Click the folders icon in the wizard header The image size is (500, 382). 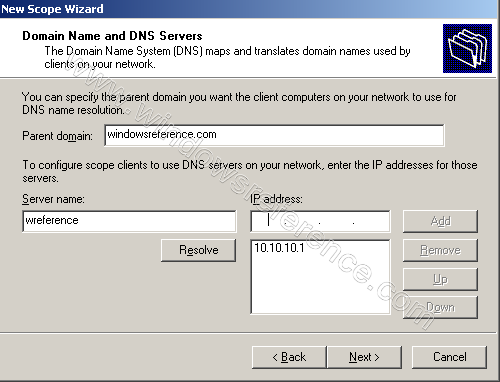[467, 48]
